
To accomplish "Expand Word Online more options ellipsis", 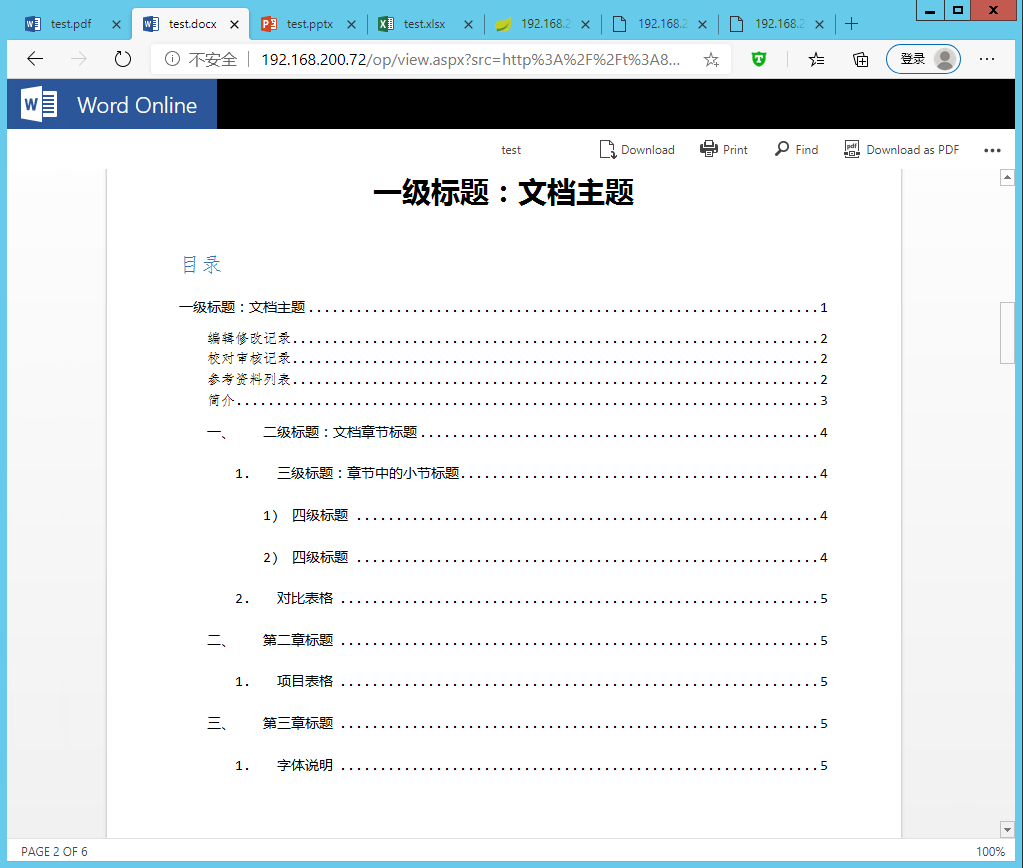I will tap(992, 150).
